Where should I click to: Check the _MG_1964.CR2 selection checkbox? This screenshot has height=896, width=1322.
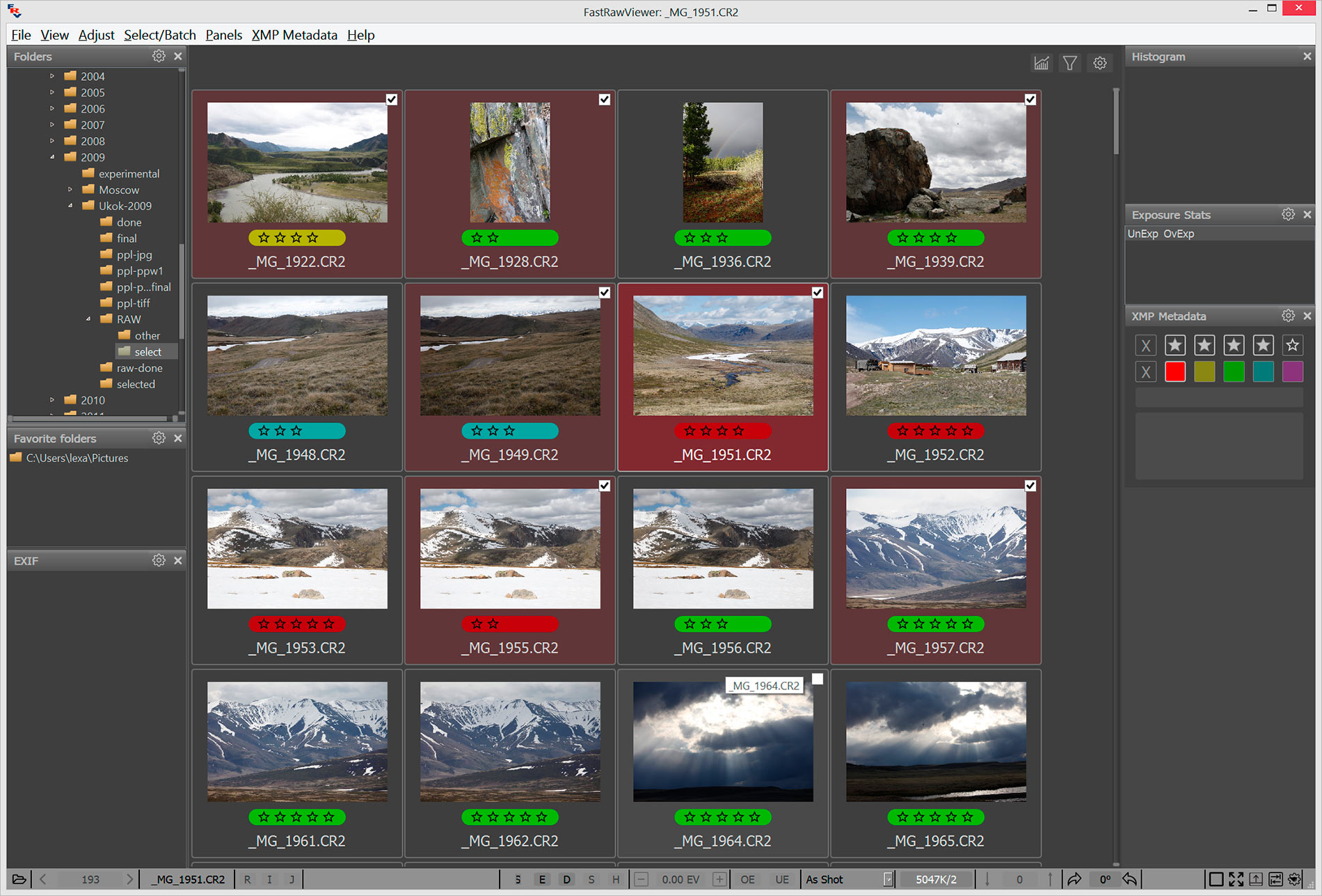click(818, 679)
